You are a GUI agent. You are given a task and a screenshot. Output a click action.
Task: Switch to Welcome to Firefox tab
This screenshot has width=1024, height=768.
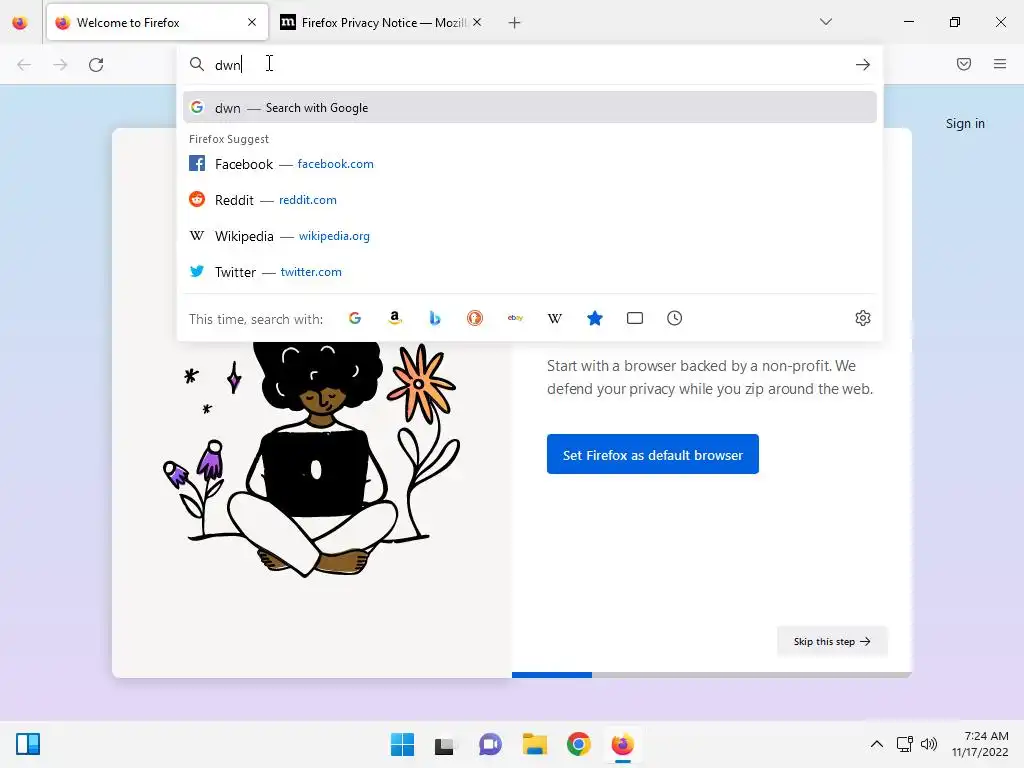(157, 23)
